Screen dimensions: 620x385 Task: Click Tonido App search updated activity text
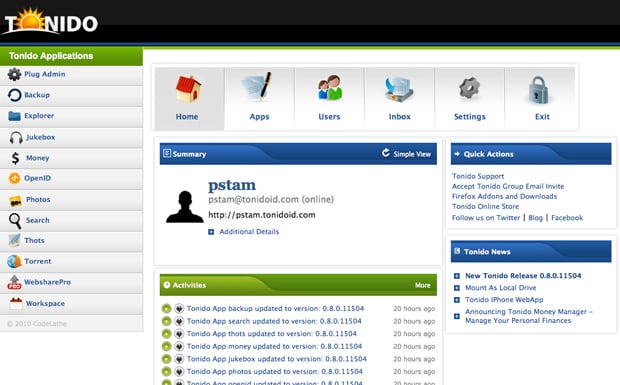(274, 321)
